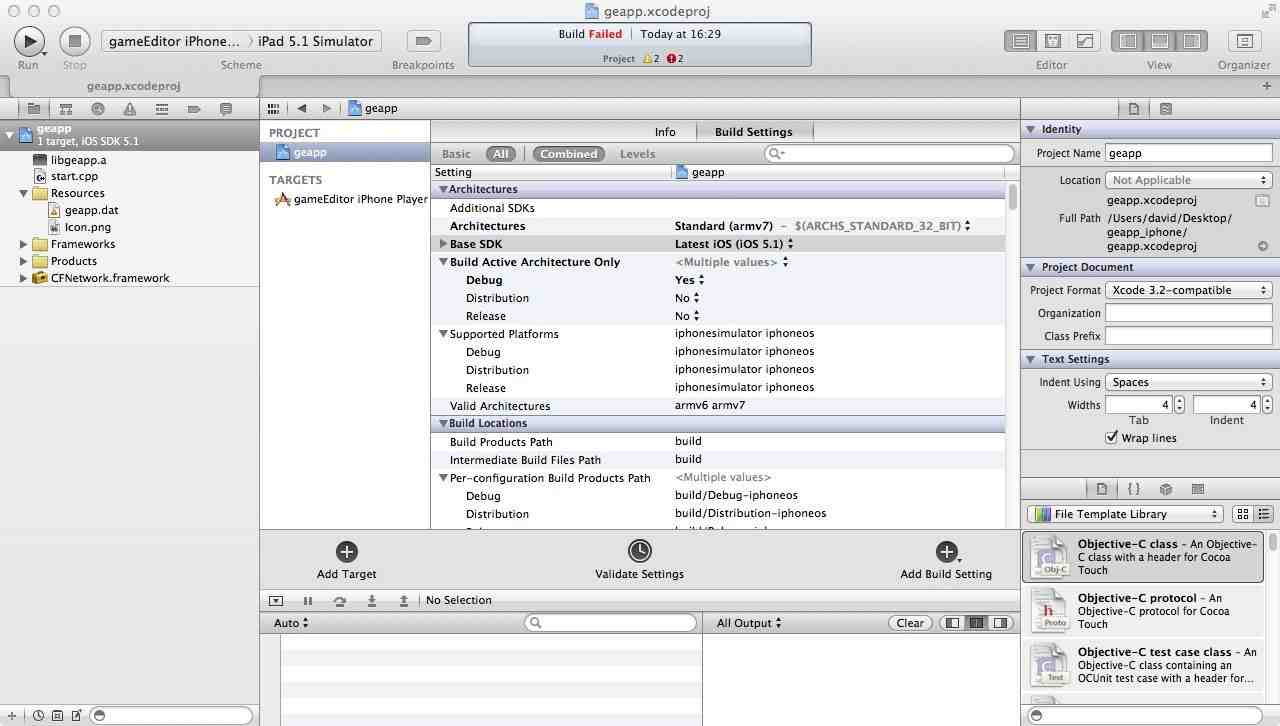
Task: Show the File inspector icon
Action: [x=1134, y=109]
